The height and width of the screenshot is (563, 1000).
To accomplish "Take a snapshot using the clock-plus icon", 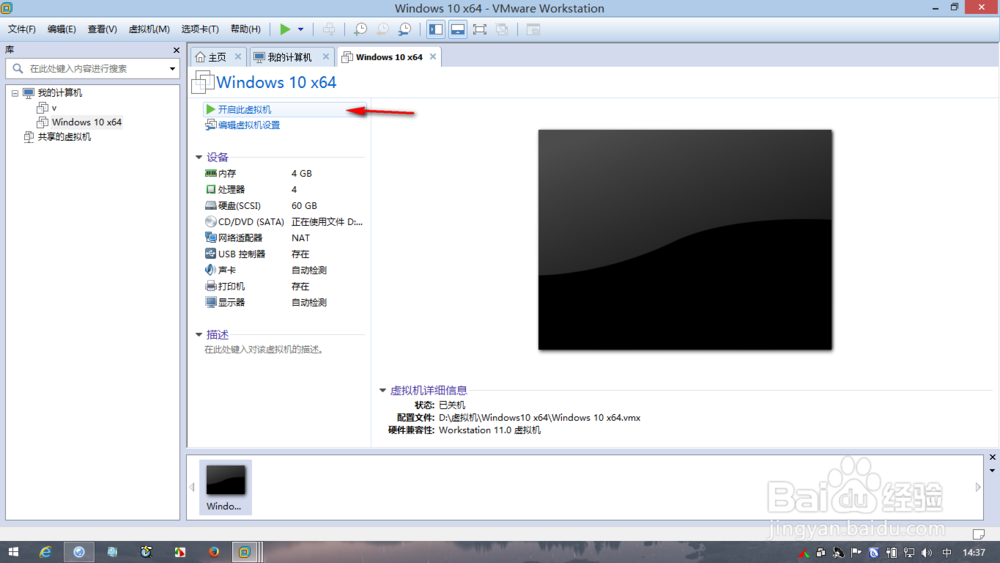I will [360, 29].
